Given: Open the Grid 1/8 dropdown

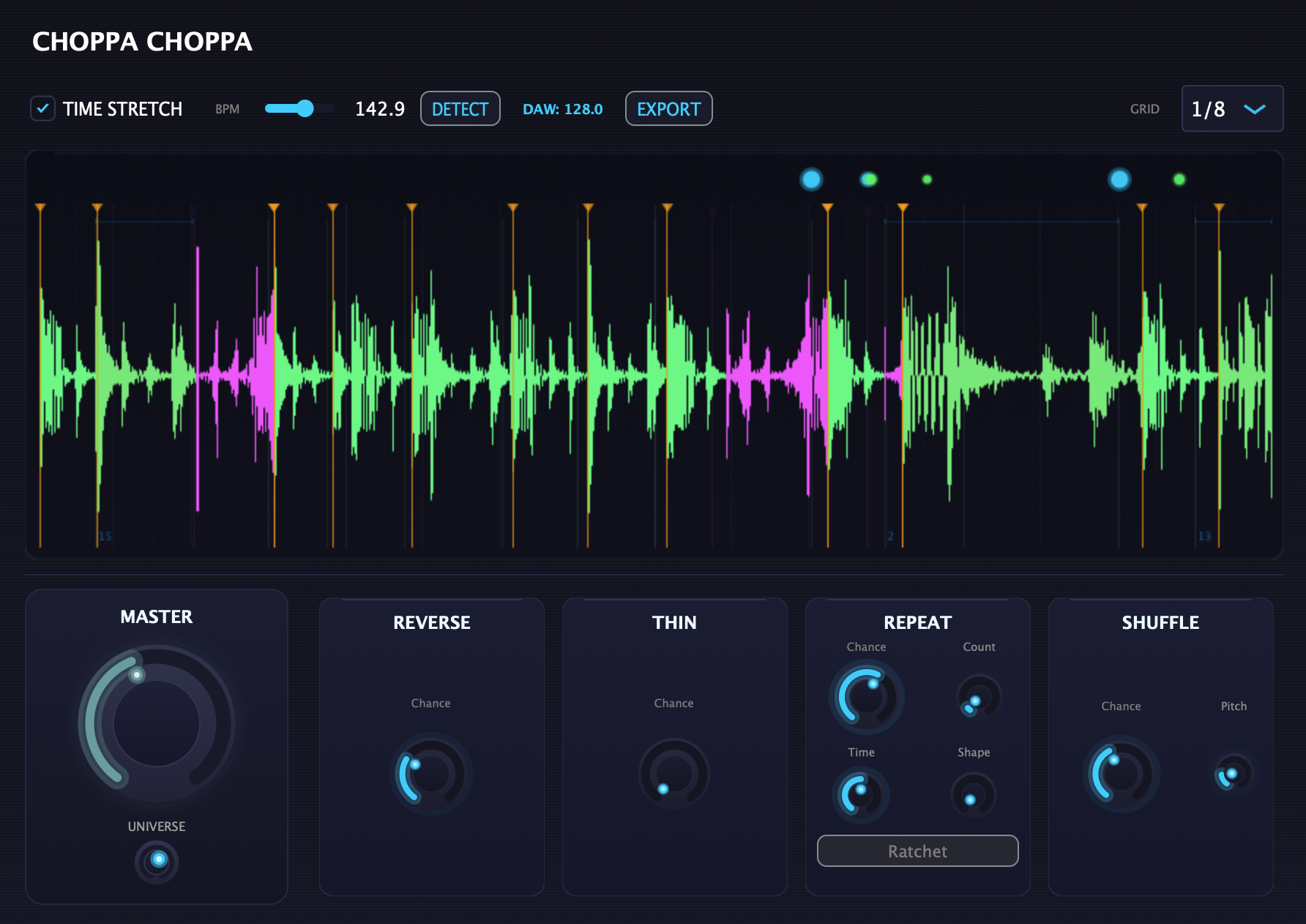Looking at the screenshot, I should 1232,109.
